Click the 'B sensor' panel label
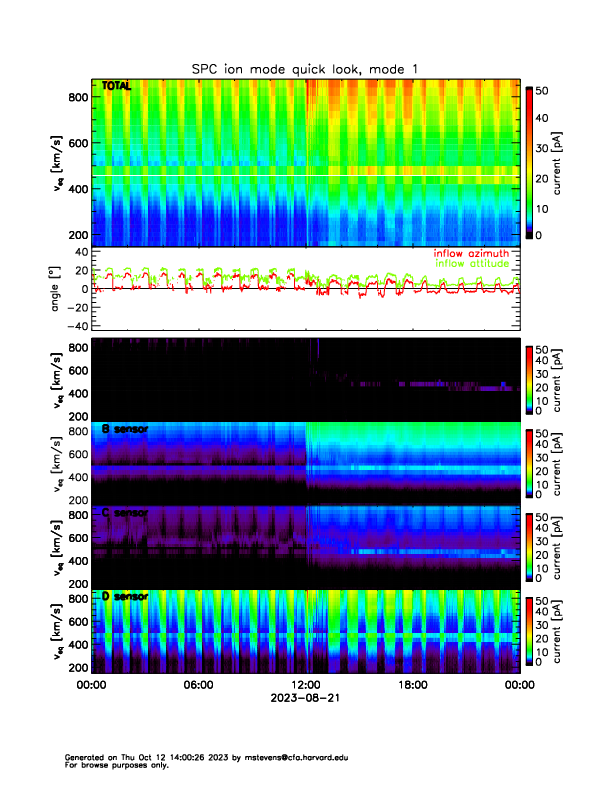 [125, 429]
